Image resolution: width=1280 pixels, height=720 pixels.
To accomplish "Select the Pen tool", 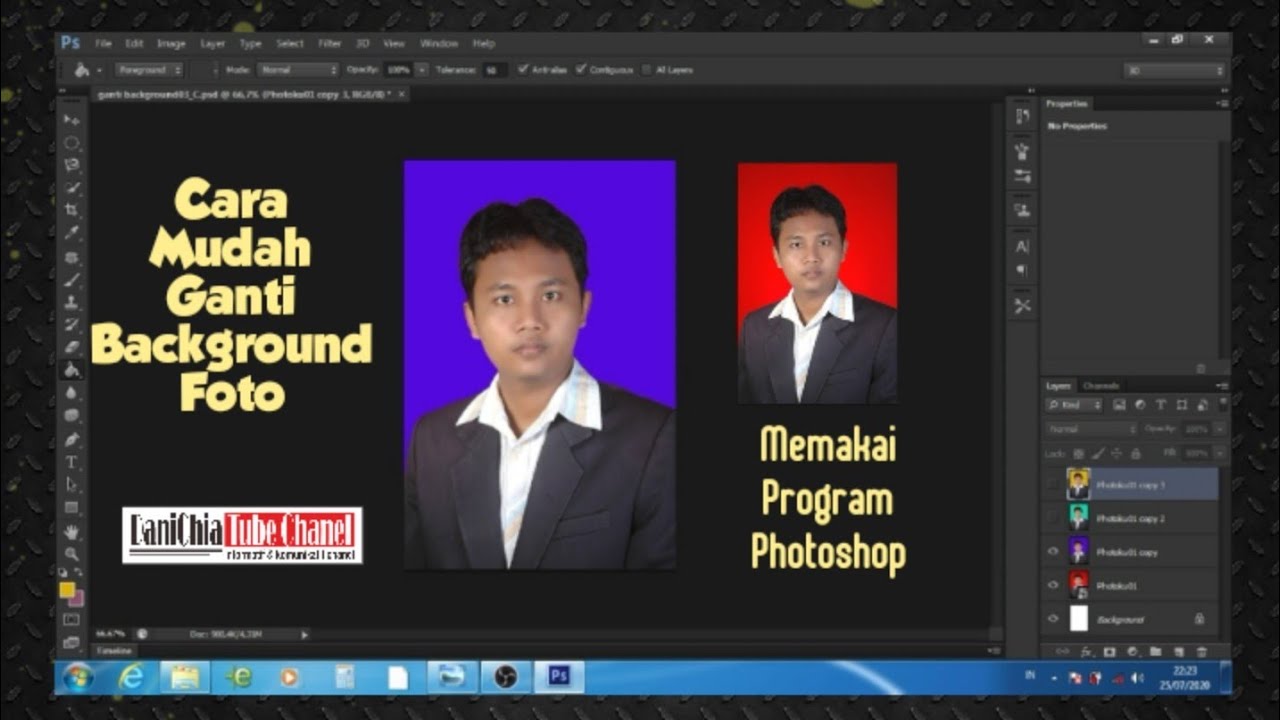I will click(72, 438).
